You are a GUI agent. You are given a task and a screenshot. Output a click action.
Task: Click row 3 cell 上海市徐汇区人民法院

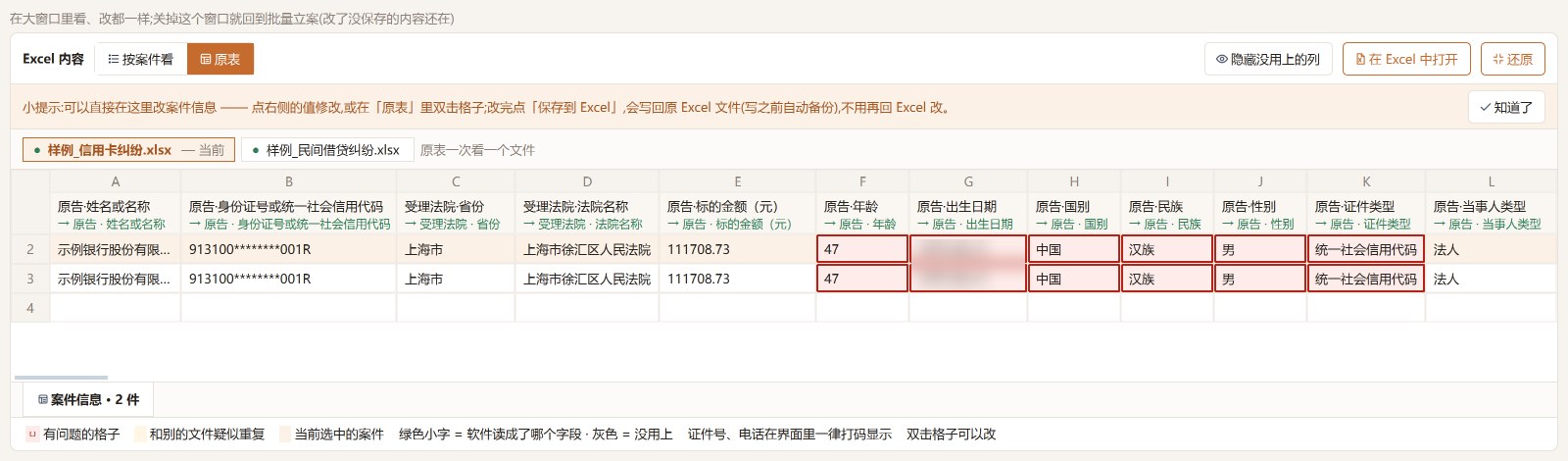pyautogui.click(x=587, y=279)
